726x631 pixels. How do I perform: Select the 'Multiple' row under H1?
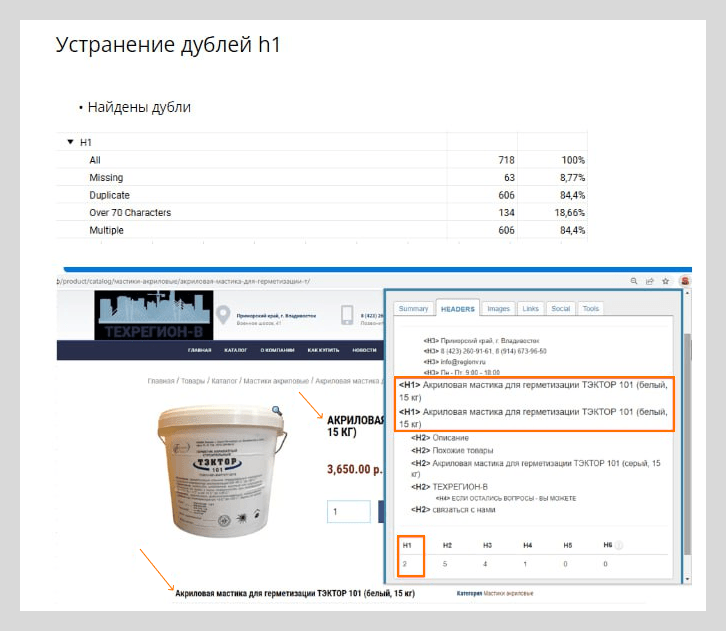point(322,230)
